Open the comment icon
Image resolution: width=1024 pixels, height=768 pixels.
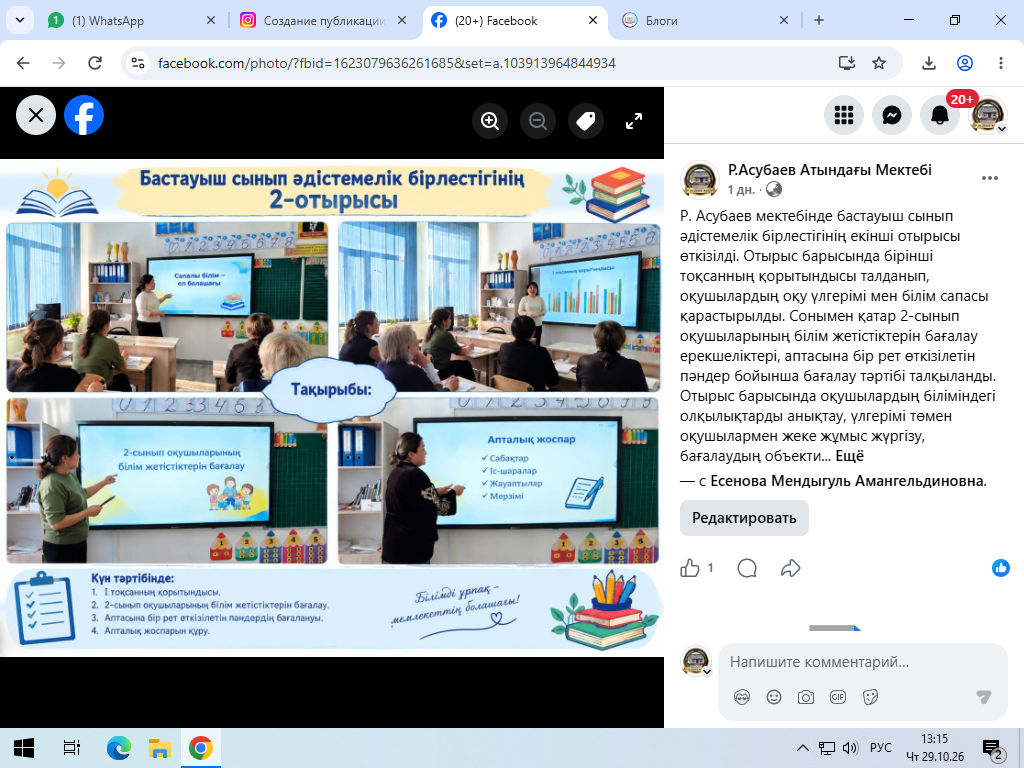pyautogui.click(x=746, y=568)
